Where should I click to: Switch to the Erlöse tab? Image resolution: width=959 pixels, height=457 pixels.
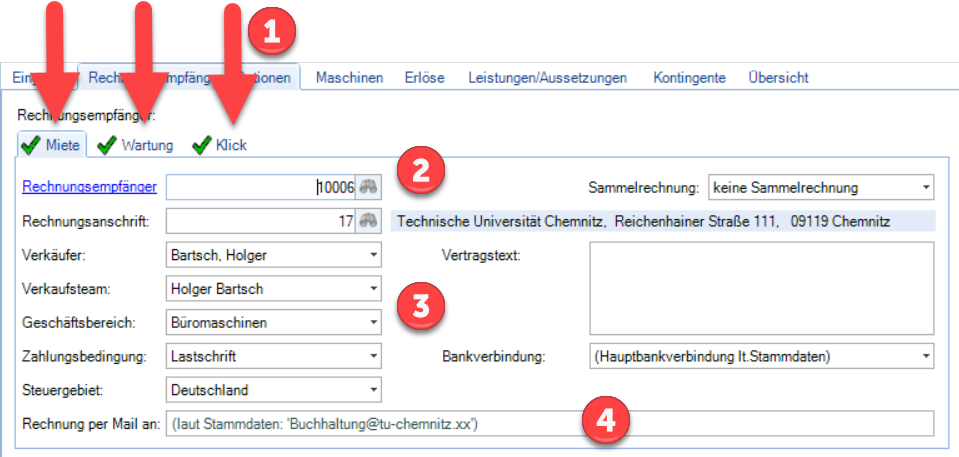(425, 77)
